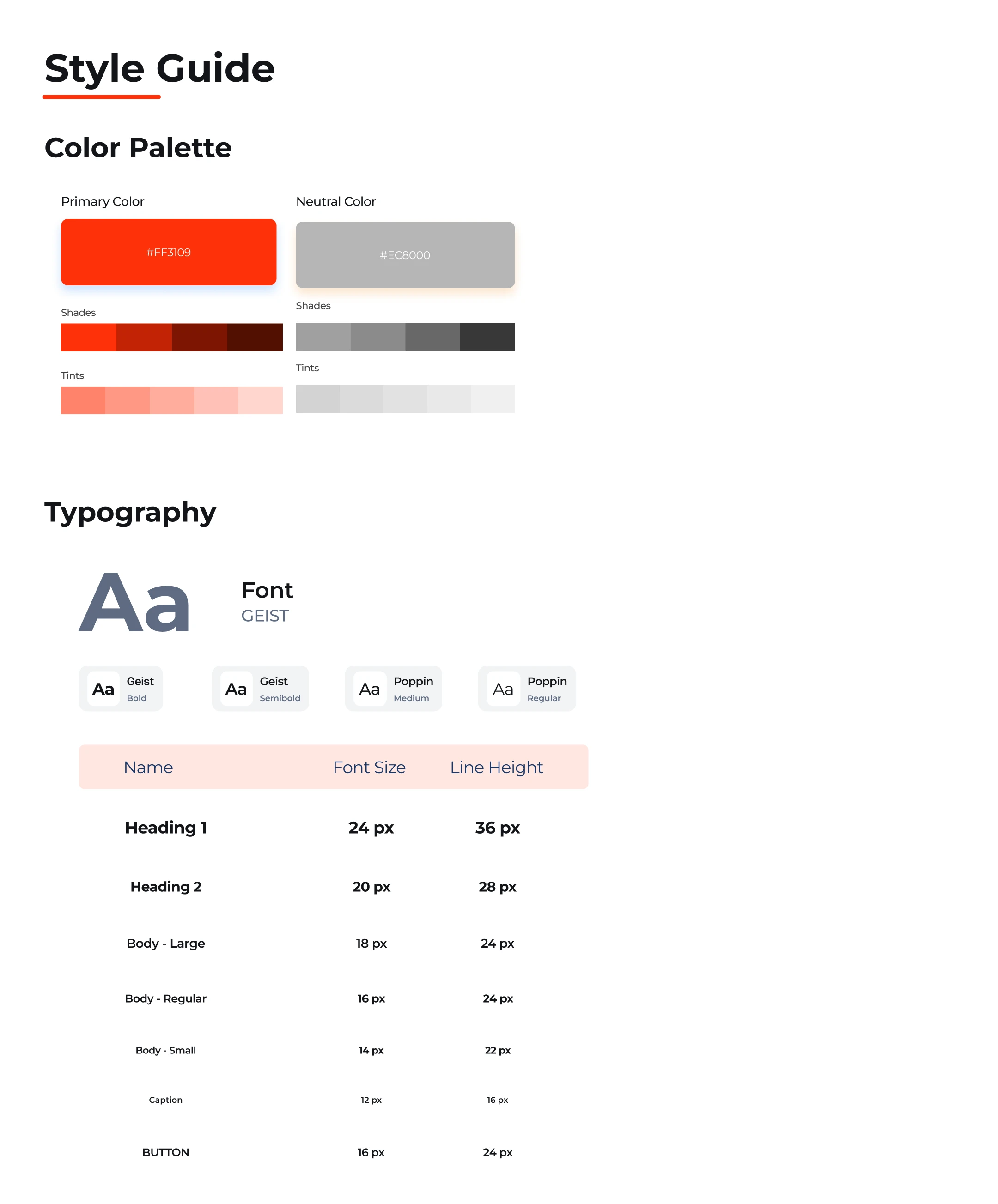The height and width of the screenshot is (1204, 998).
Task: Click the Caption row label
Action: click(166, 1100)
